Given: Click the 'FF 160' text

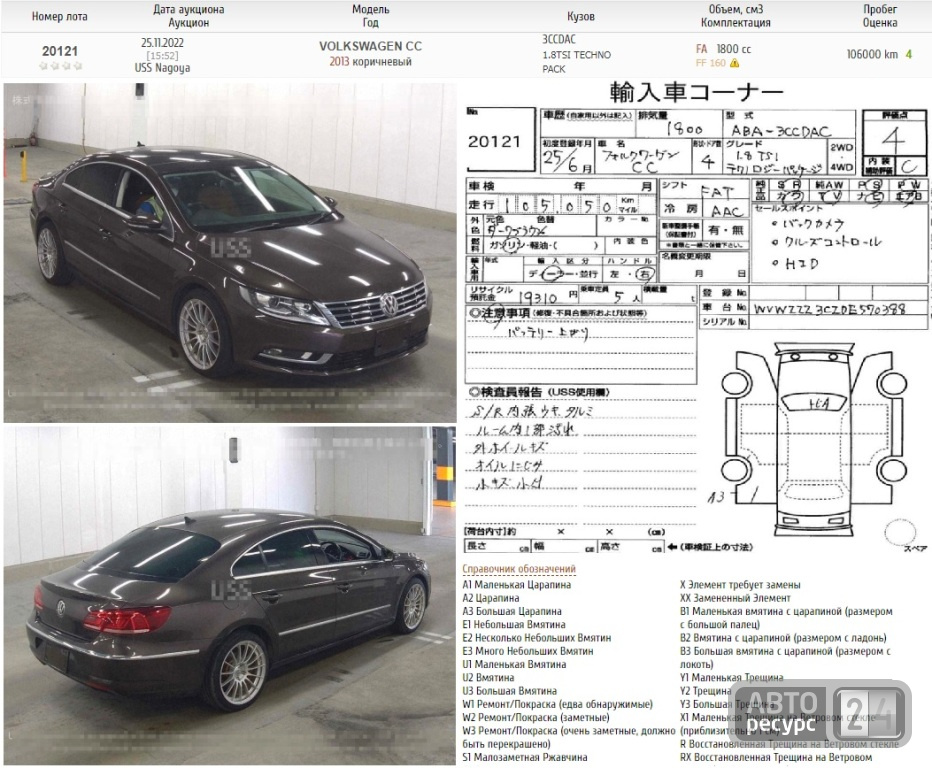Looking at the screenshot, I should pos(710,63).
